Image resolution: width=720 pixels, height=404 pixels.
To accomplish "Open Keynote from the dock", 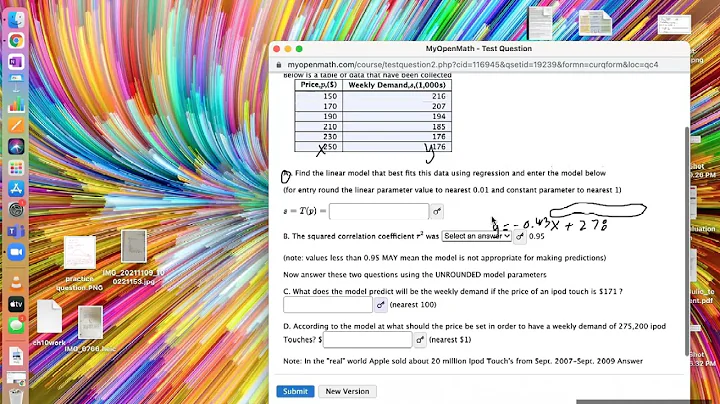I will 16,83.
